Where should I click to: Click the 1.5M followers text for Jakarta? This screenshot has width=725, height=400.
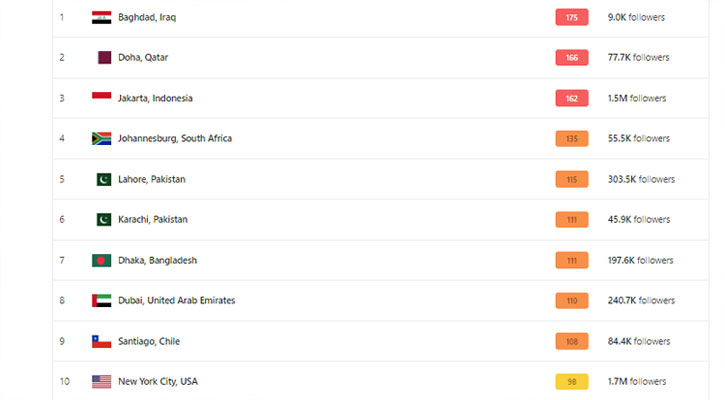click(636, 98)
